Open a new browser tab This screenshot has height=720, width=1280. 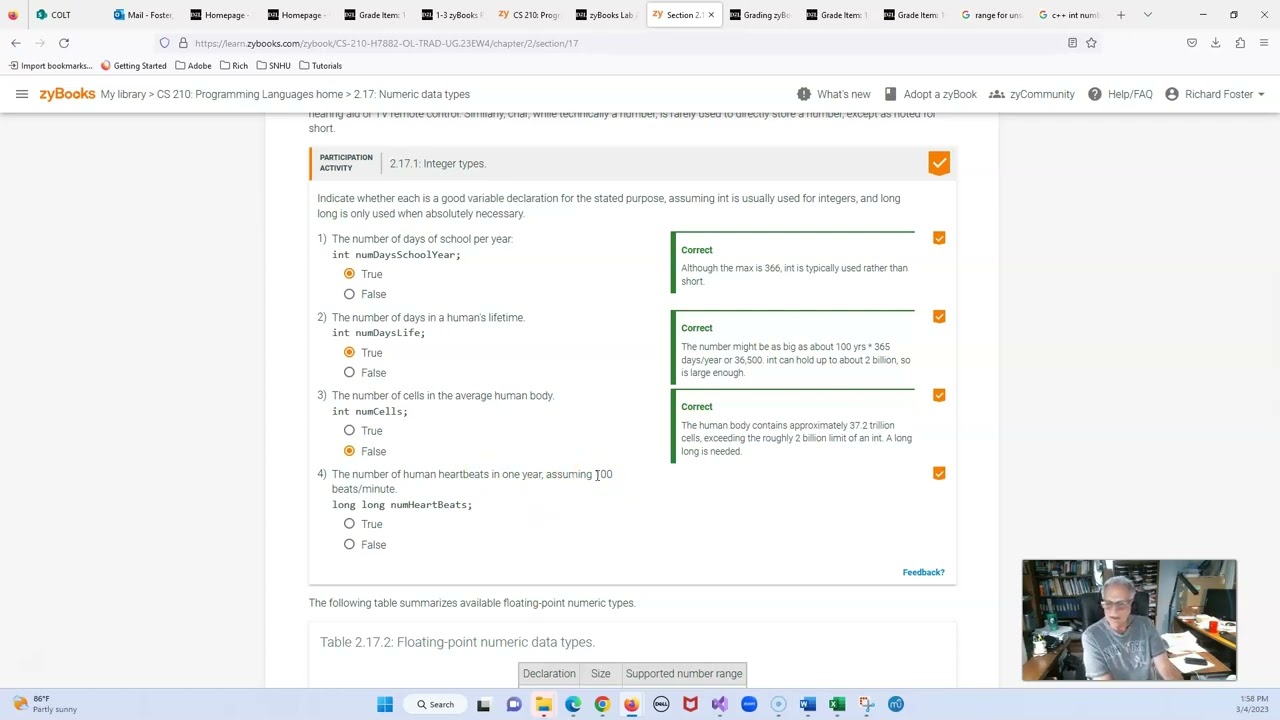point(1121,15)
